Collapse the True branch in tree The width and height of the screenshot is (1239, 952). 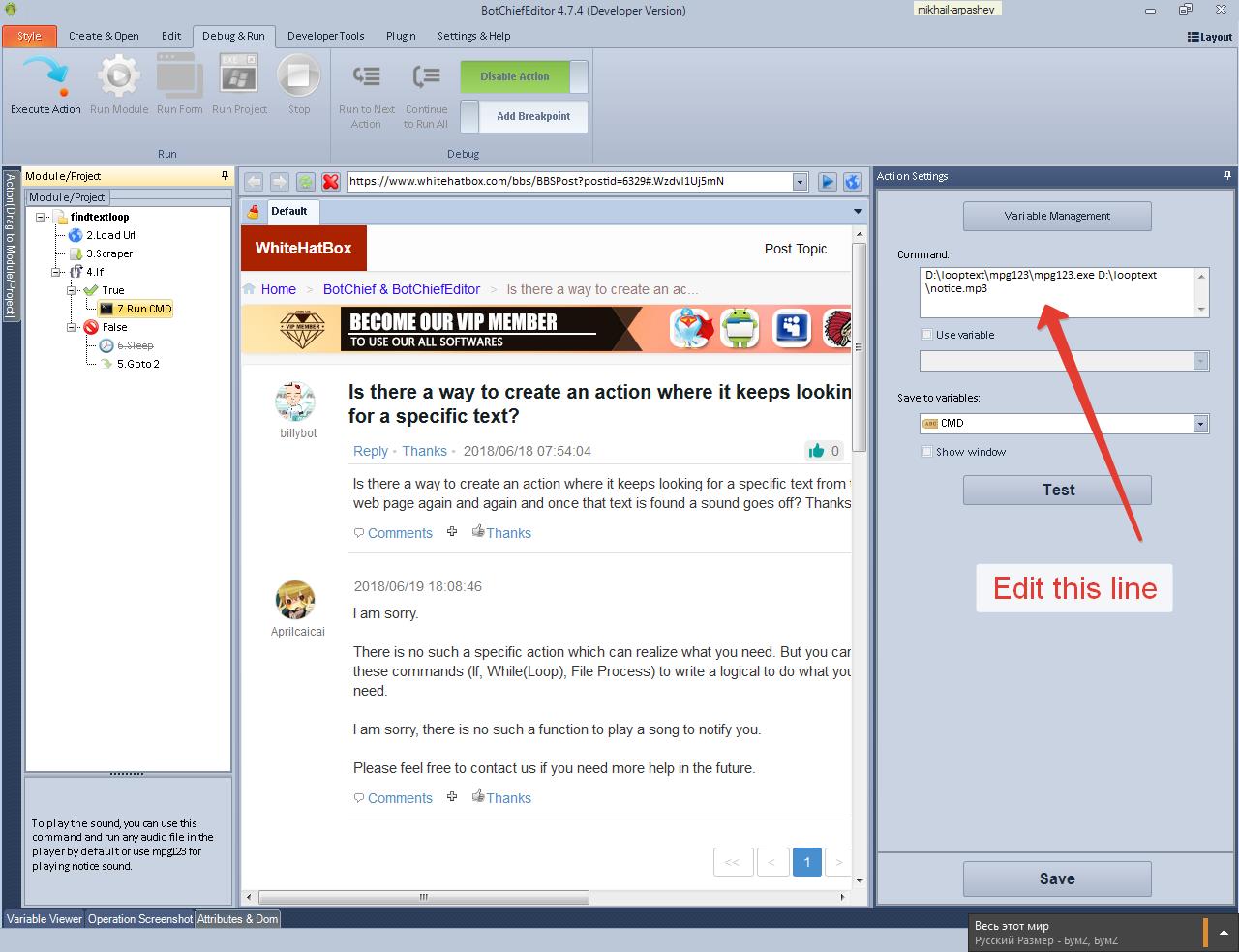click(73, 290)
